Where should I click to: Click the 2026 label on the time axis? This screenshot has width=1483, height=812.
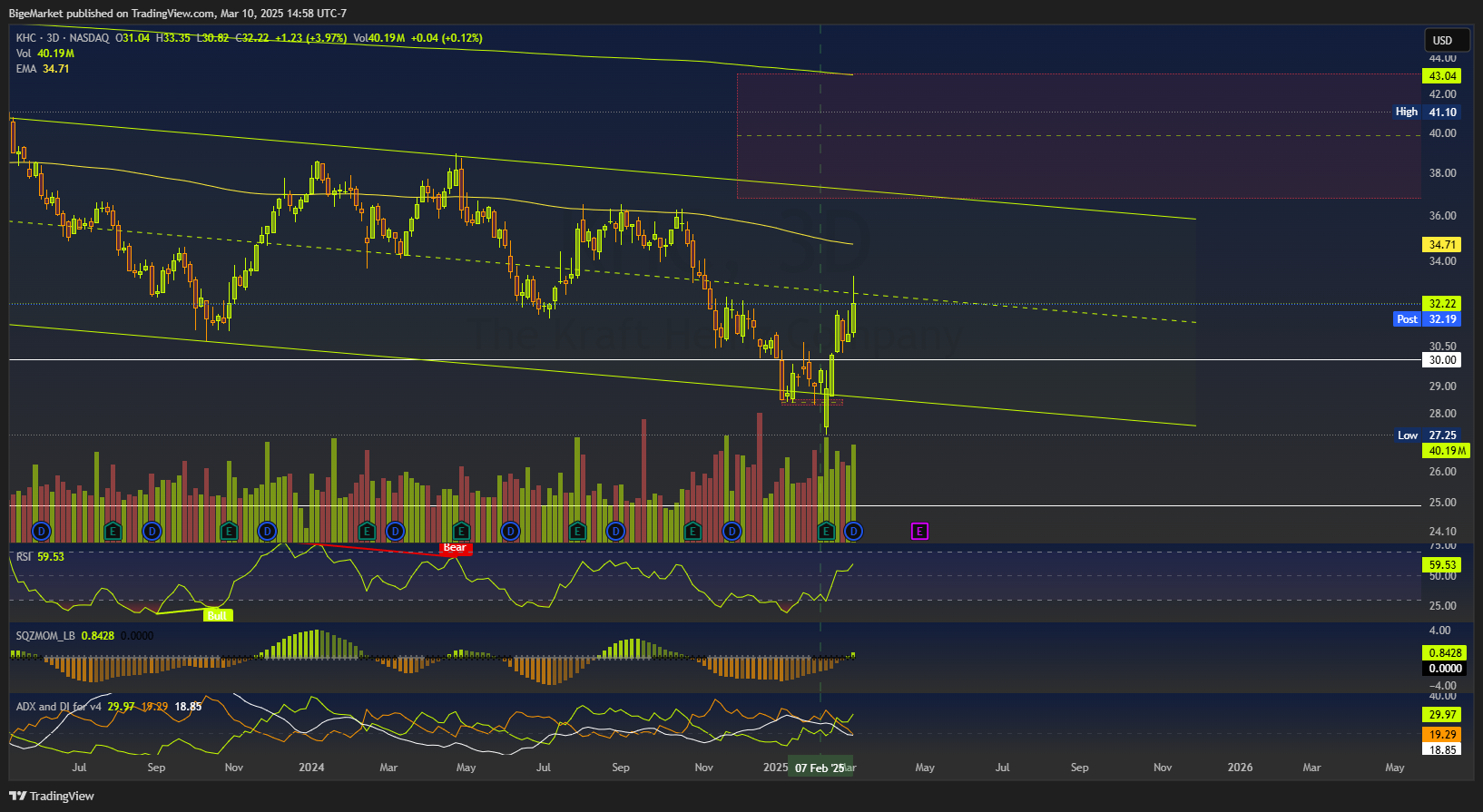click(x=1240, y=768)
